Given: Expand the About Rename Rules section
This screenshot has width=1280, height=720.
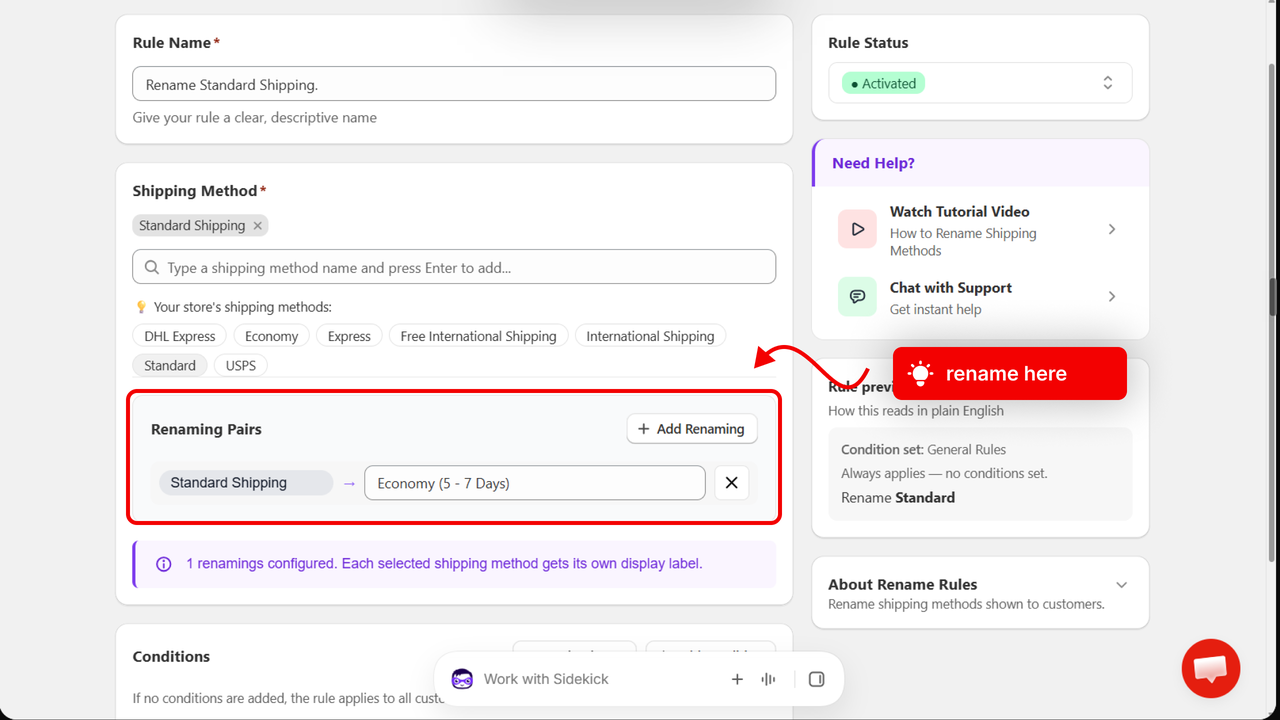Looking at the screenshot, I should pos(1121,585).
